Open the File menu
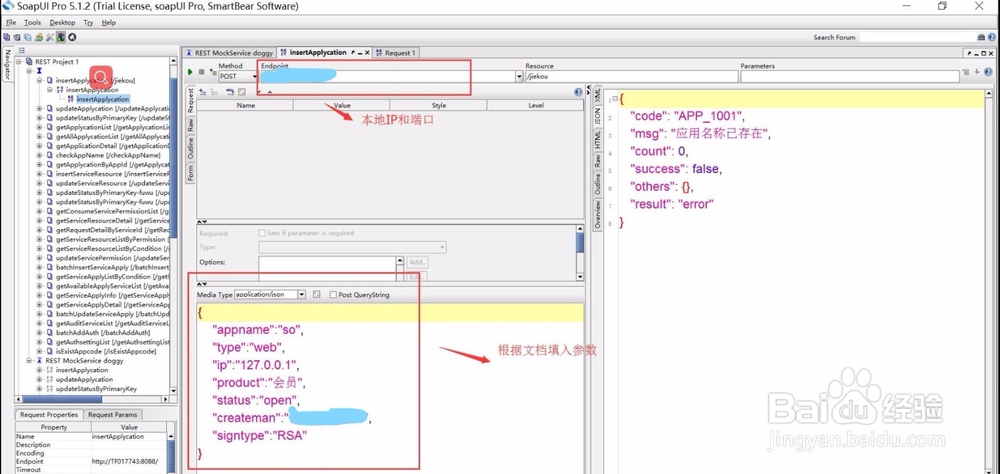 point(11,22)
